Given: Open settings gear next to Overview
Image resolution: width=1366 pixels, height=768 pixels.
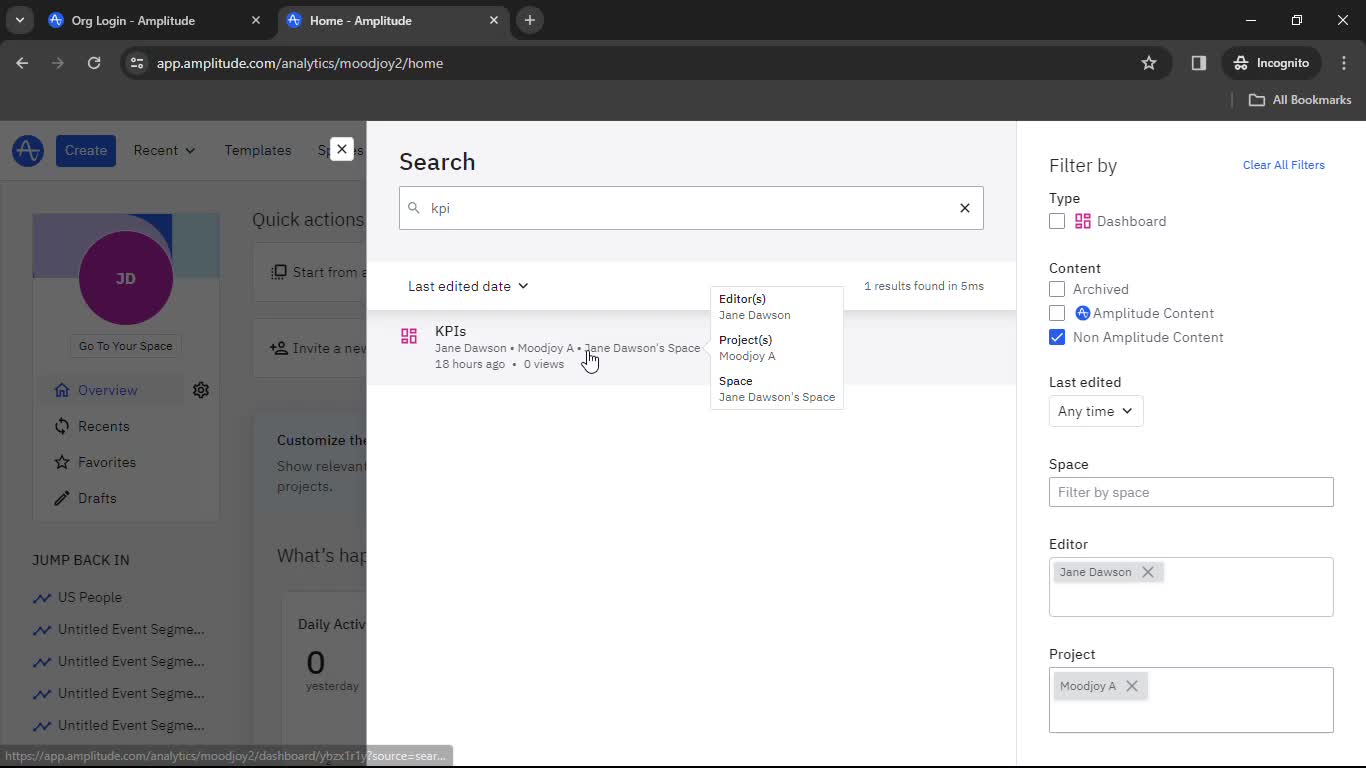Looking at the screenshot, I should tap(201, 390).
